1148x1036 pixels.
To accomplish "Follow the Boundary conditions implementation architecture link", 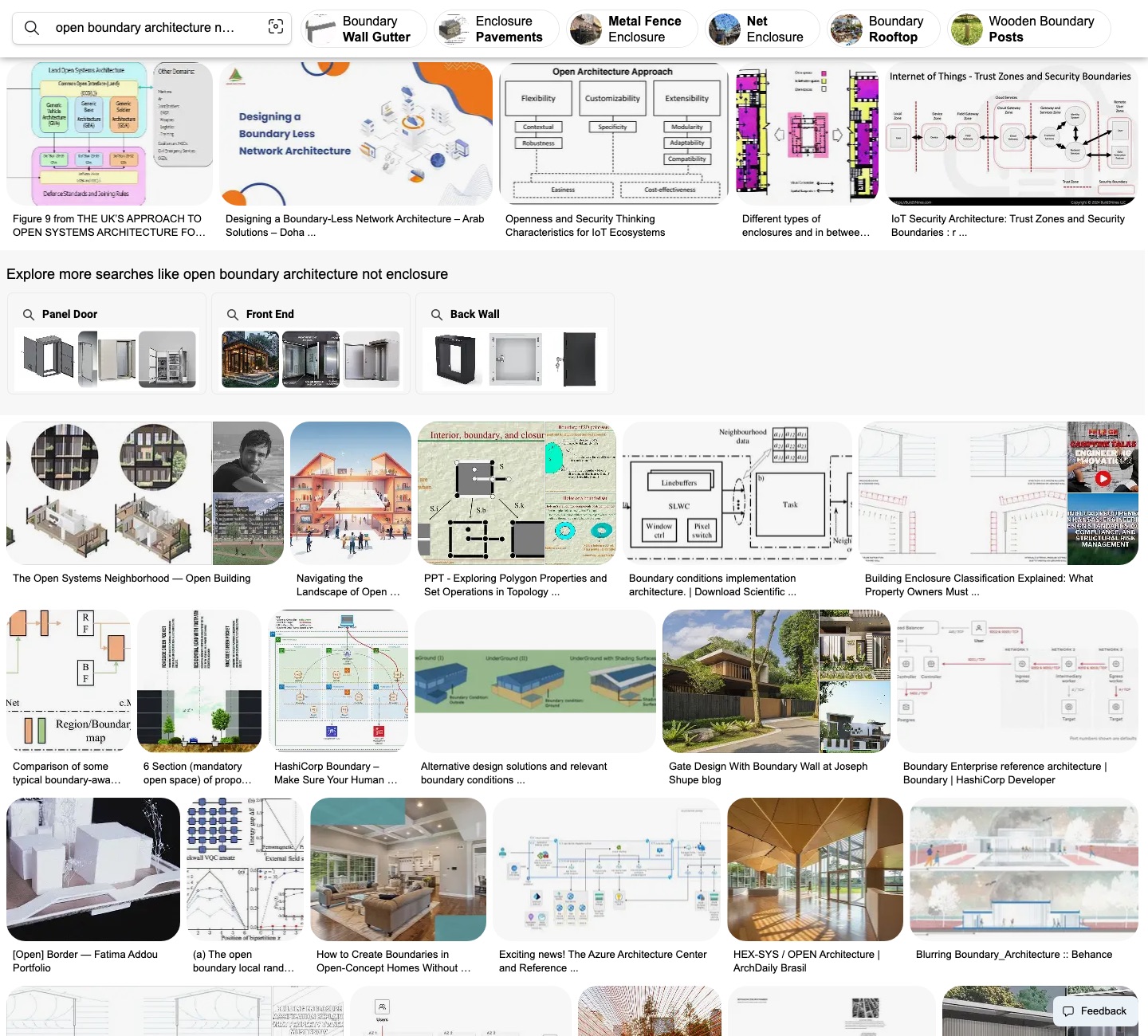I will pyautogui.click(x=713, y=585).
